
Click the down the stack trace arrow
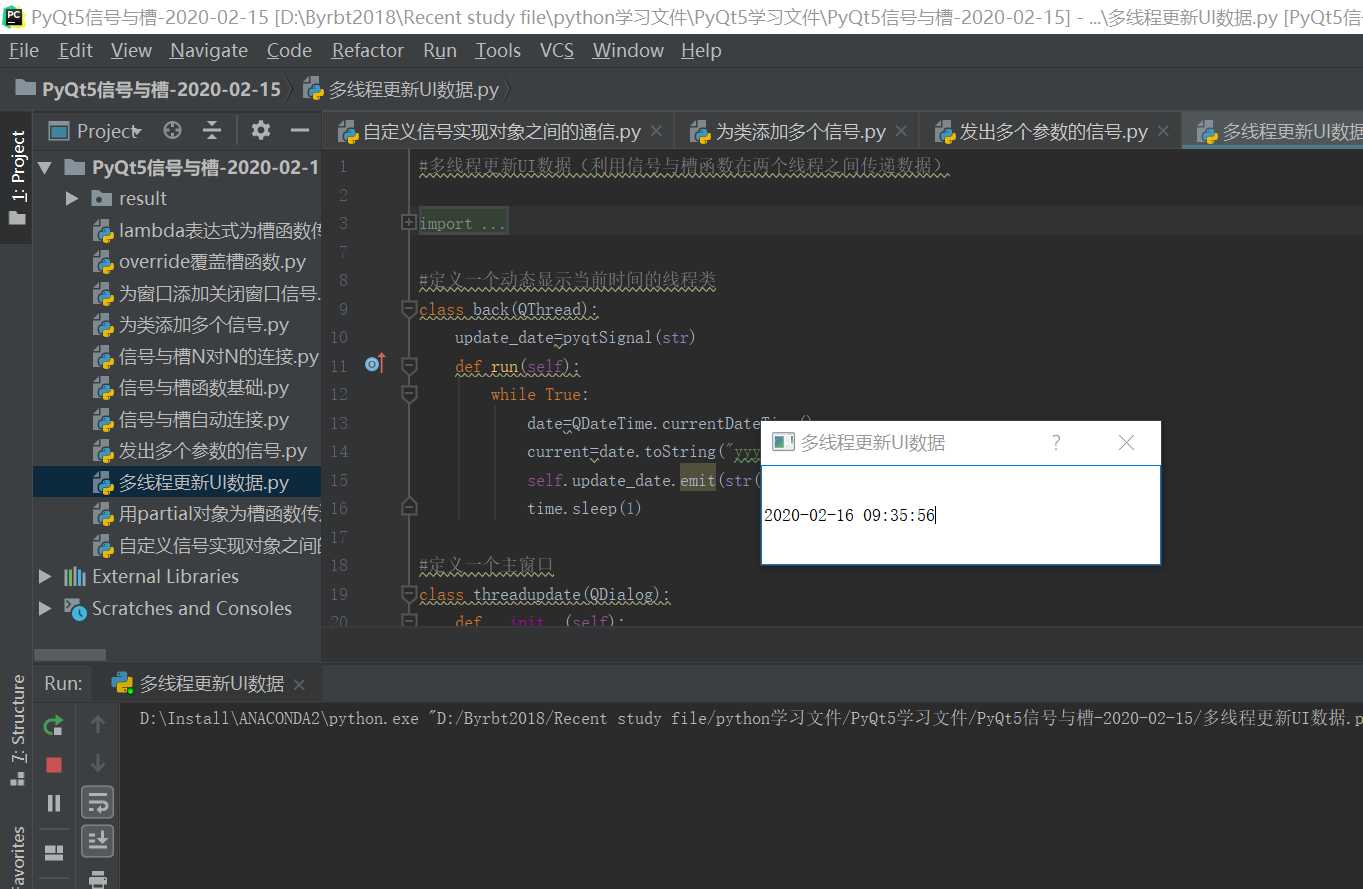pyautogui.click(x=97, y=763)
